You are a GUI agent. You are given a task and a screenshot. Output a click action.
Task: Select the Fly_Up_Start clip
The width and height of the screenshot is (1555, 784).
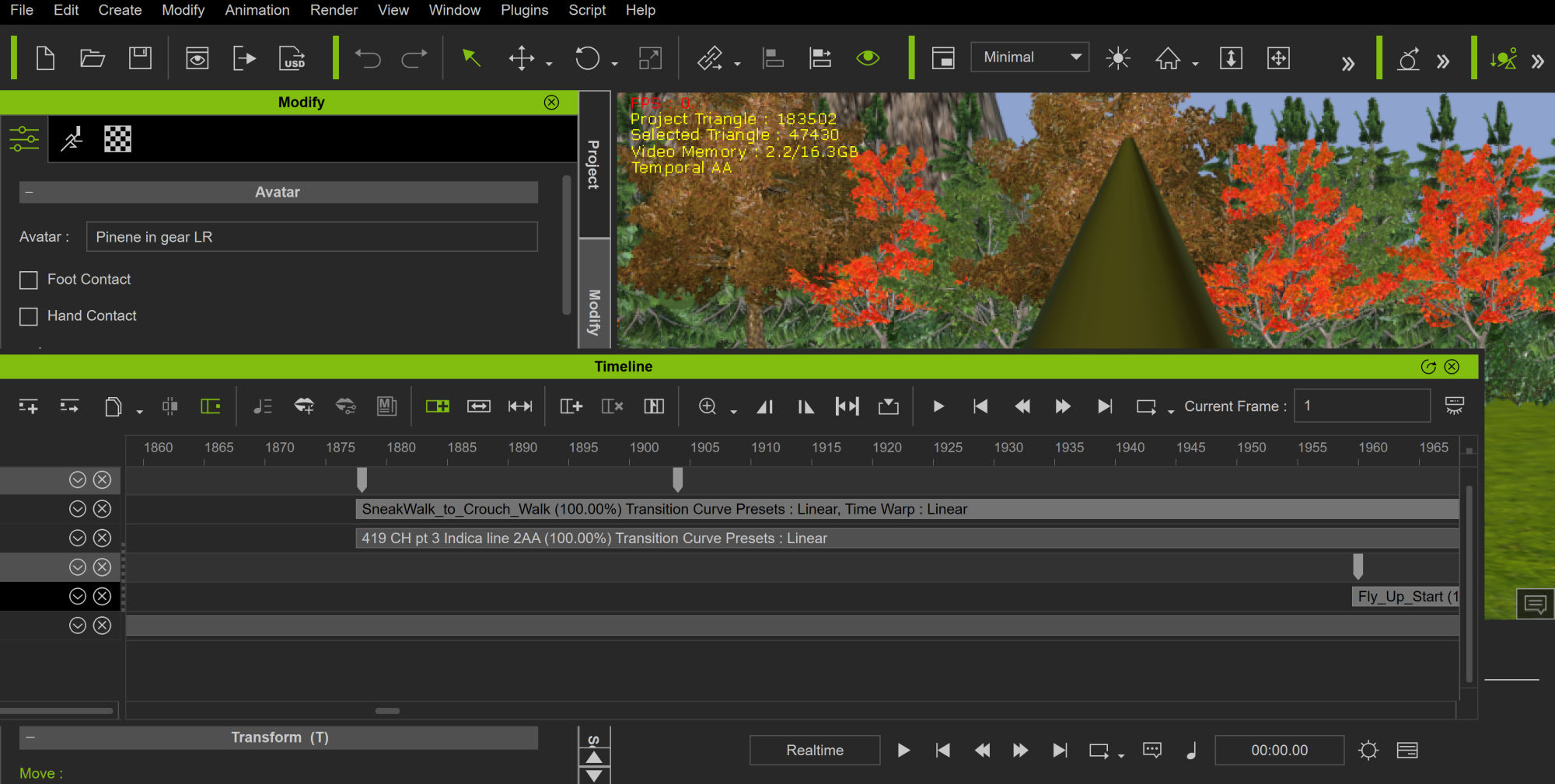(1406, 597)
